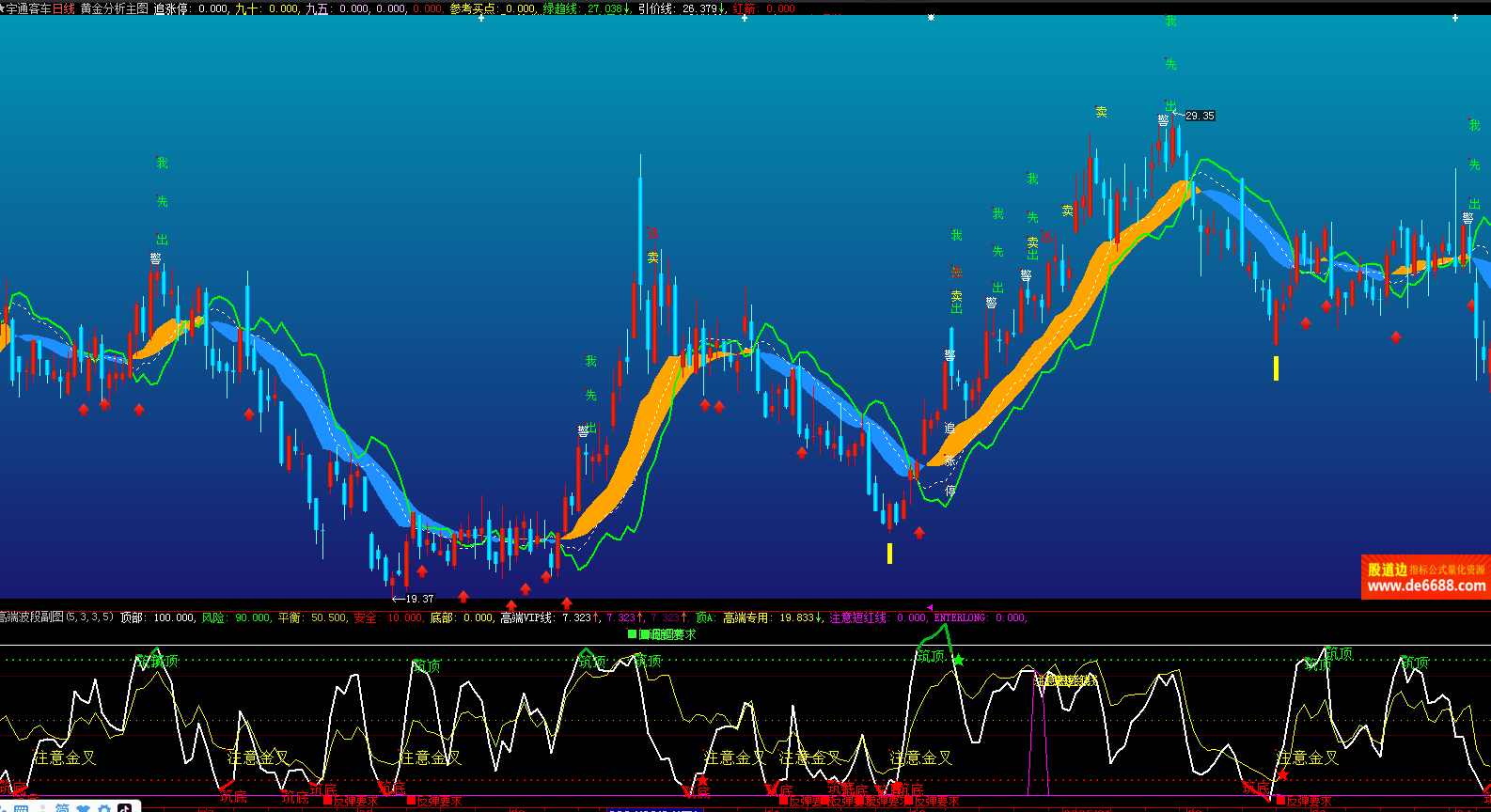Click the green star in the sub-chart

pos(958,661)
